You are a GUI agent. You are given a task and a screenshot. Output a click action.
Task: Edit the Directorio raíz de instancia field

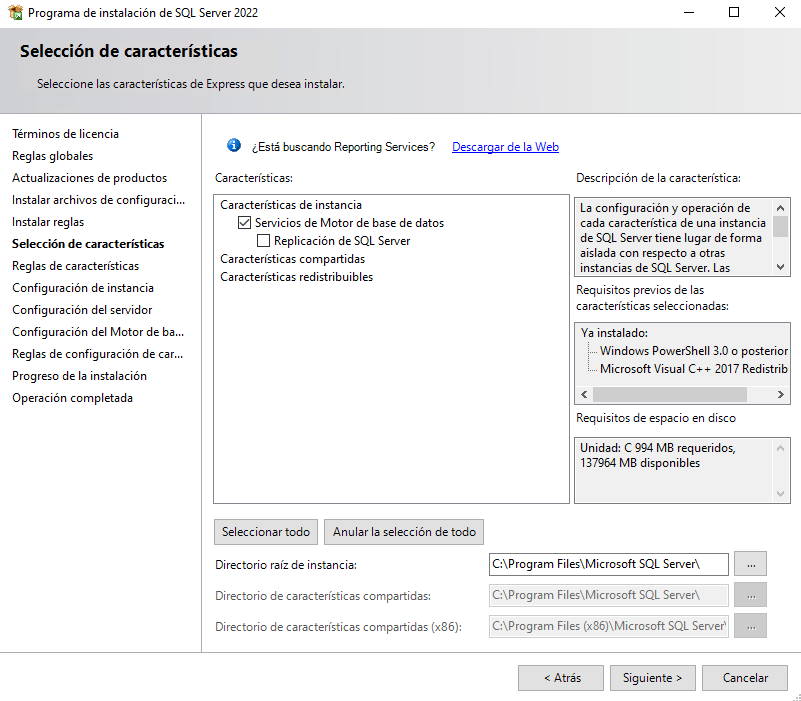coord(608,564)
